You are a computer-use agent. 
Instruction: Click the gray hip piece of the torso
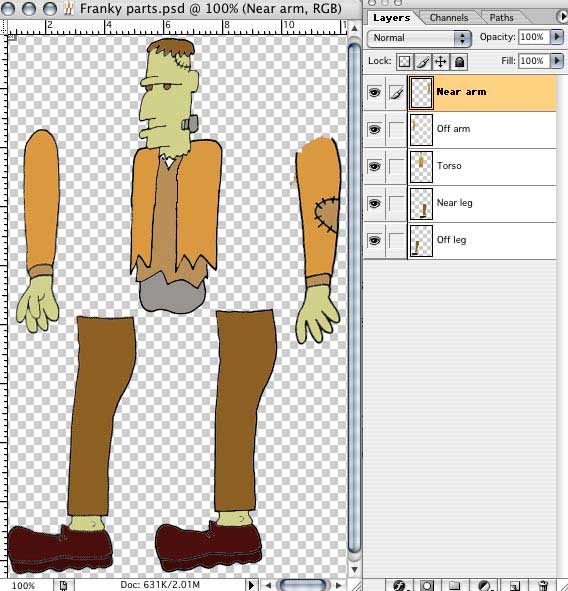point(172,295)
